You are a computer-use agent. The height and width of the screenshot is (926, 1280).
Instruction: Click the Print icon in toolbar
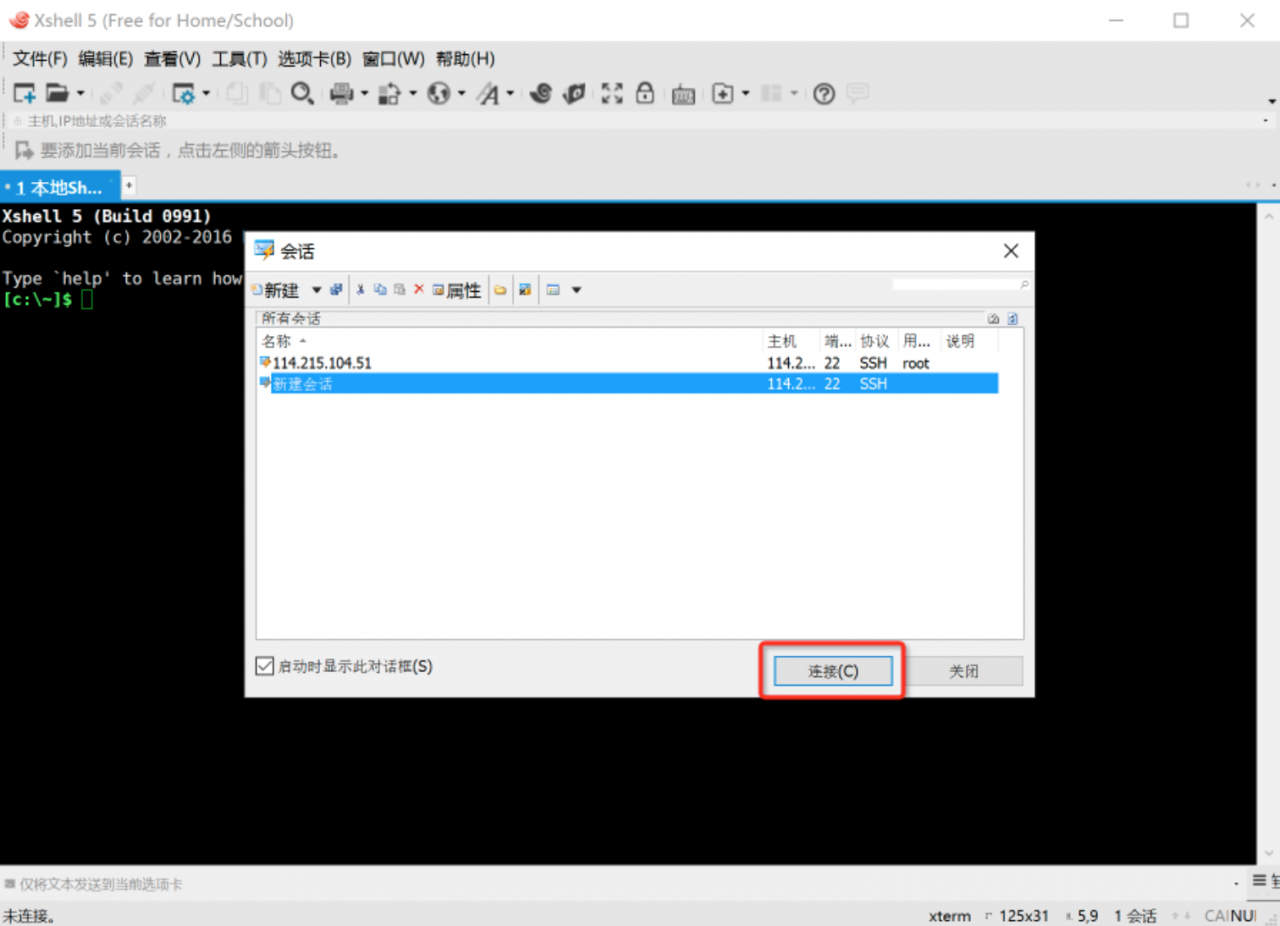(342, 93)
